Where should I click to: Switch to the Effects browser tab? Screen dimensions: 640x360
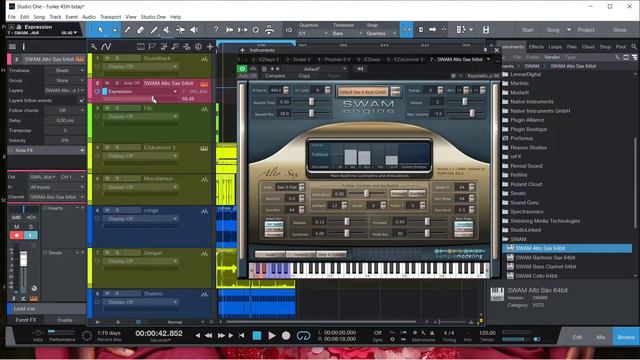(536, 47)
